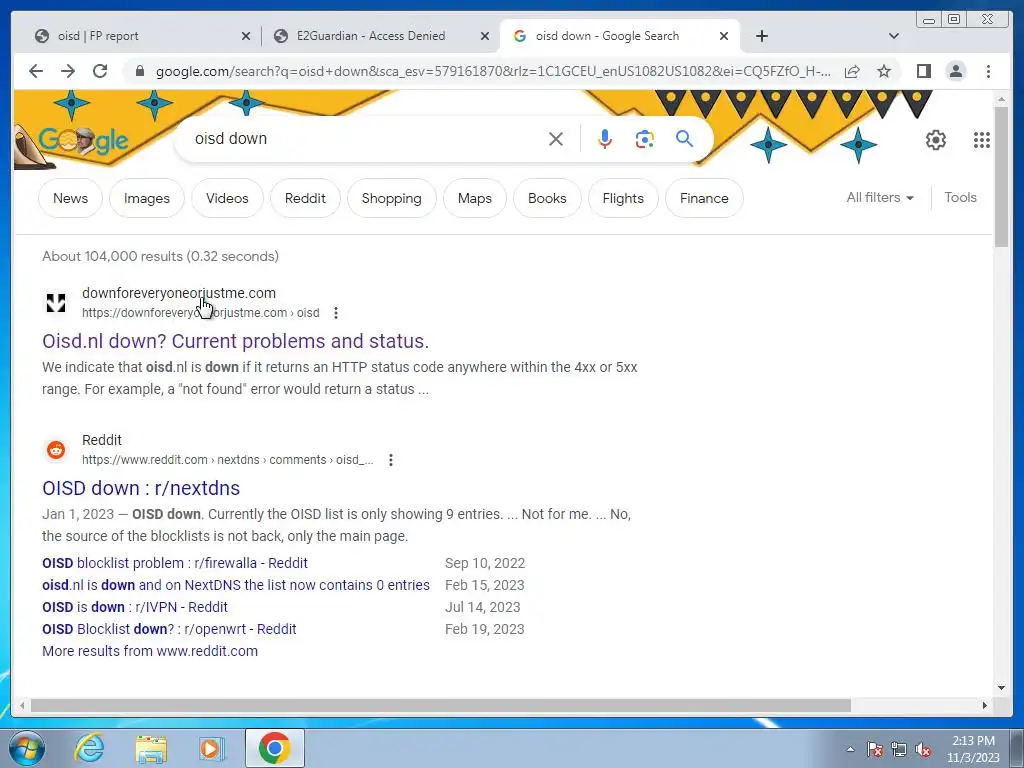Open 'OISD is down : r/IVPN' link
The image size is (1024, 768).
coord(135,607)
